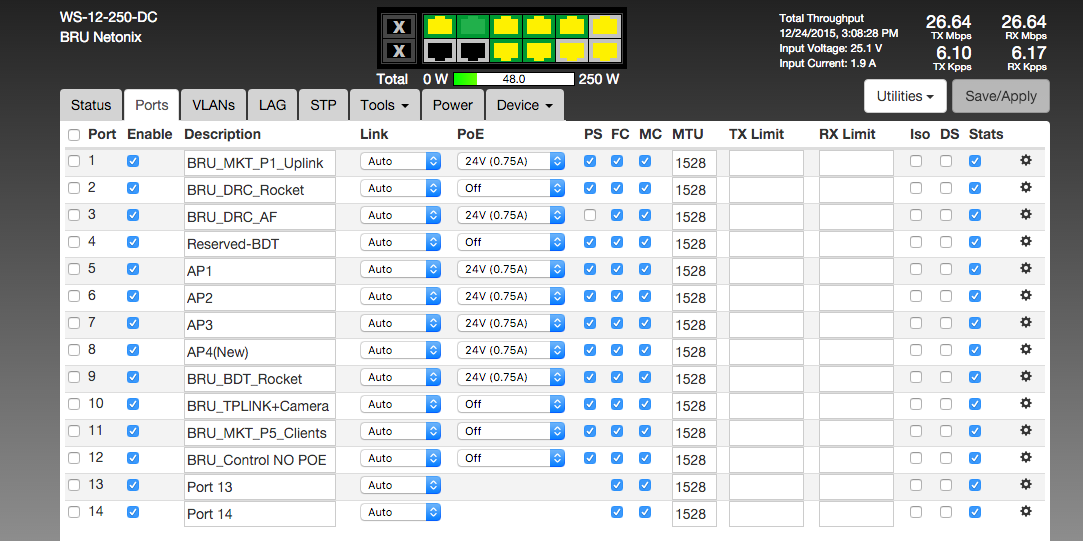Click RX Limit field for port 2

point(856,190)
